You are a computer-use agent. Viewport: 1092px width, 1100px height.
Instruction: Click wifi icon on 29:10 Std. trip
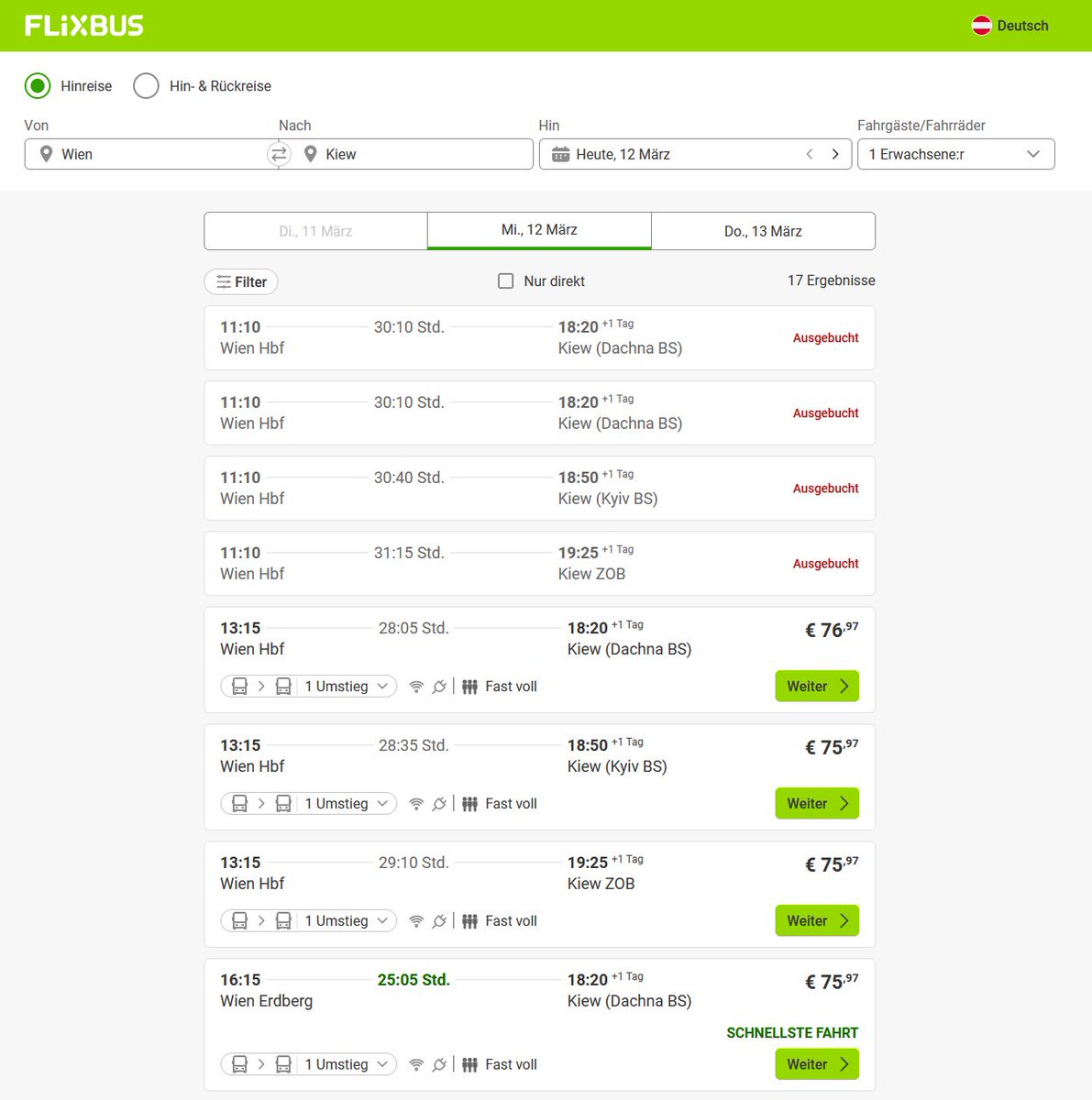416,921
